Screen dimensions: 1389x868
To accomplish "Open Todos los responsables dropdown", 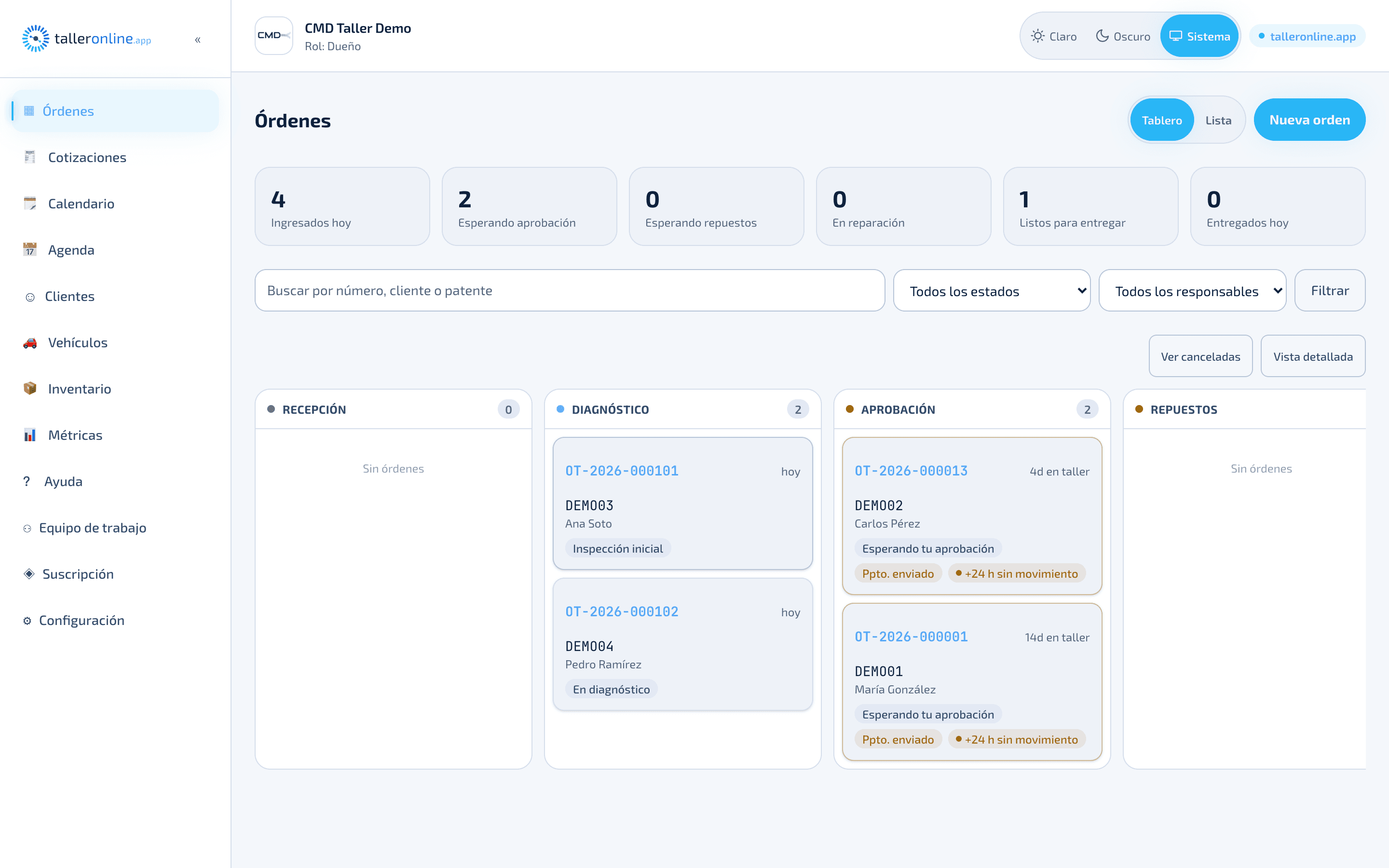I will point(1192,290).
